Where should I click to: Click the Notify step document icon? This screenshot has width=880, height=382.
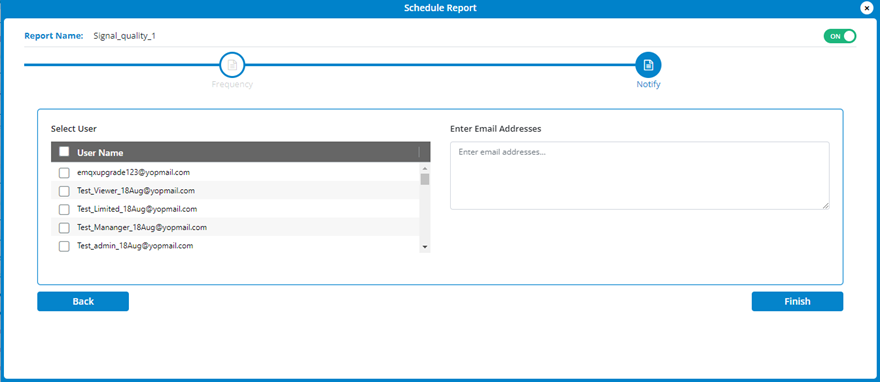pos(648,65)
